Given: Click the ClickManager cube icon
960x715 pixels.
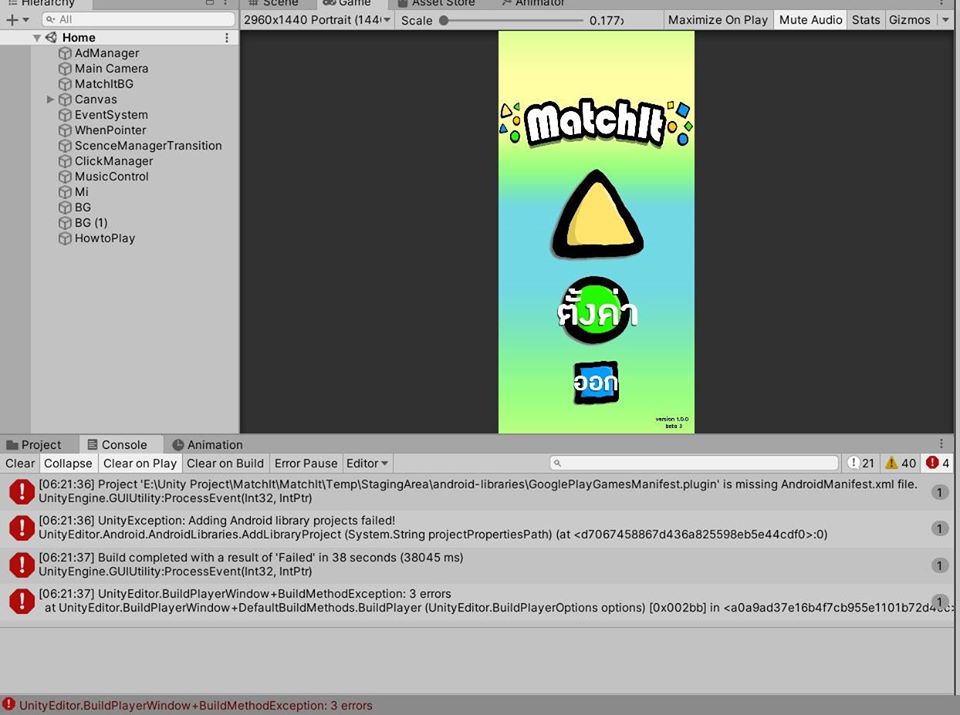Looking at the screenshot, I should click(x=65, y=161).
